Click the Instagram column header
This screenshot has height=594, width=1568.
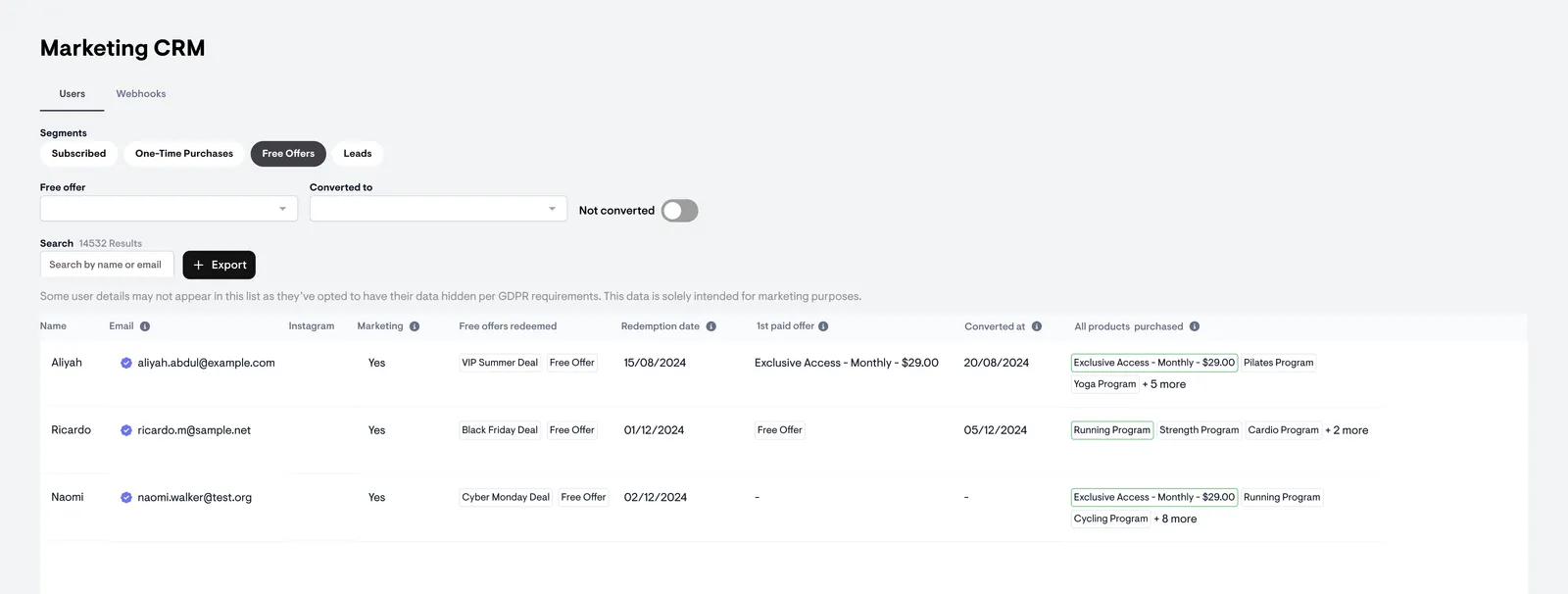[x=312, y=326]
